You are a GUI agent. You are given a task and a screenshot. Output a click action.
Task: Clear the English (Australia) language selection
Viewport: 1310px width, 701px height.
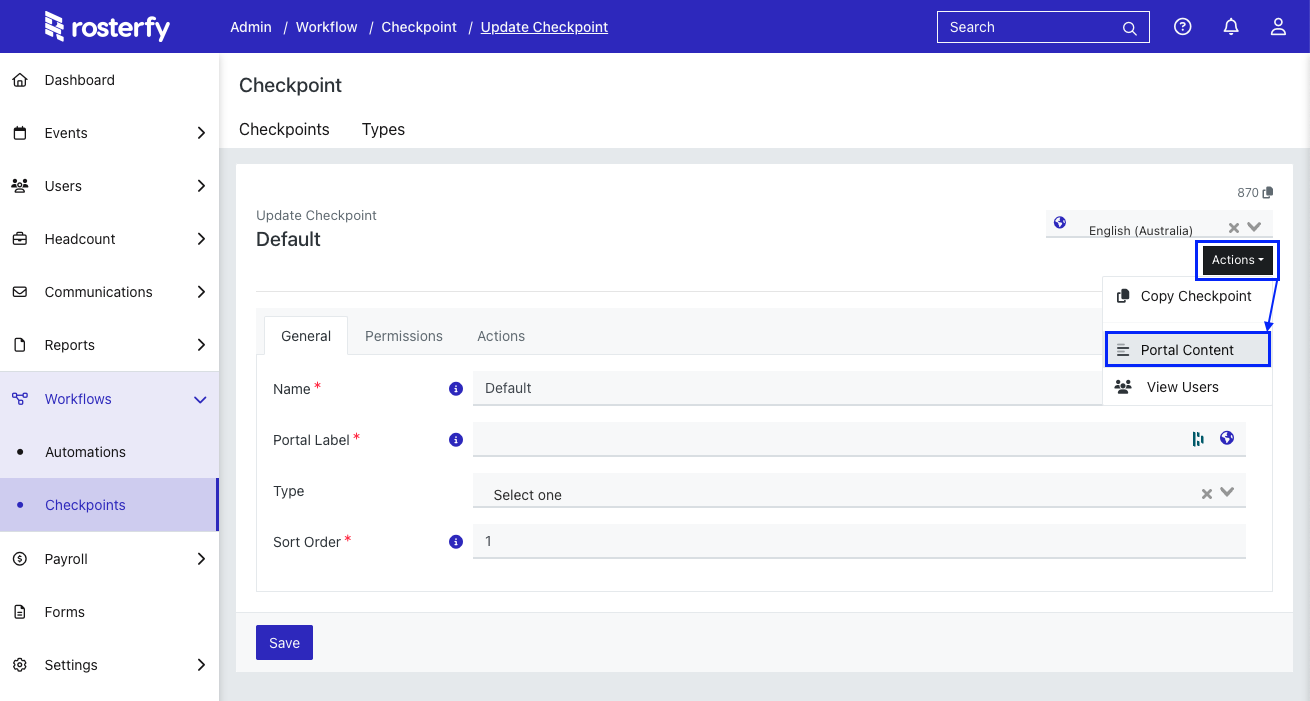click(1234, 228)
